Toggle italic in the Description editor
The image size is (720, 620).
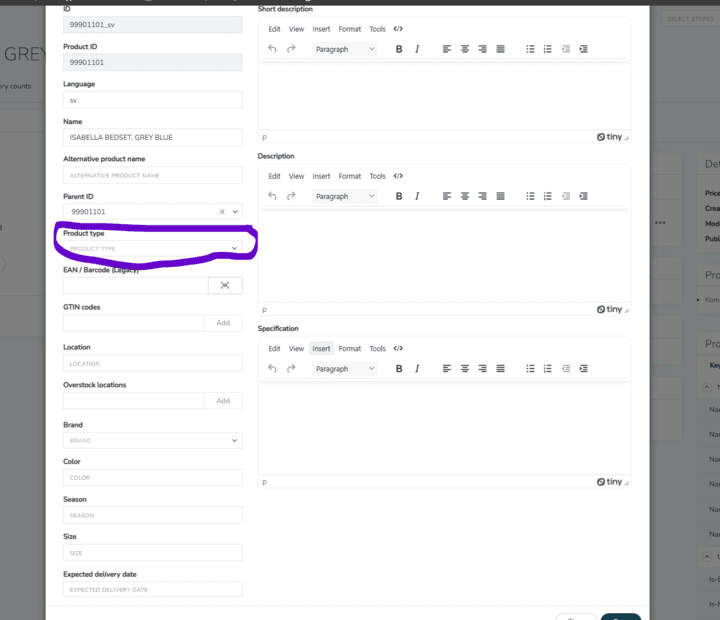pos(417,196)
